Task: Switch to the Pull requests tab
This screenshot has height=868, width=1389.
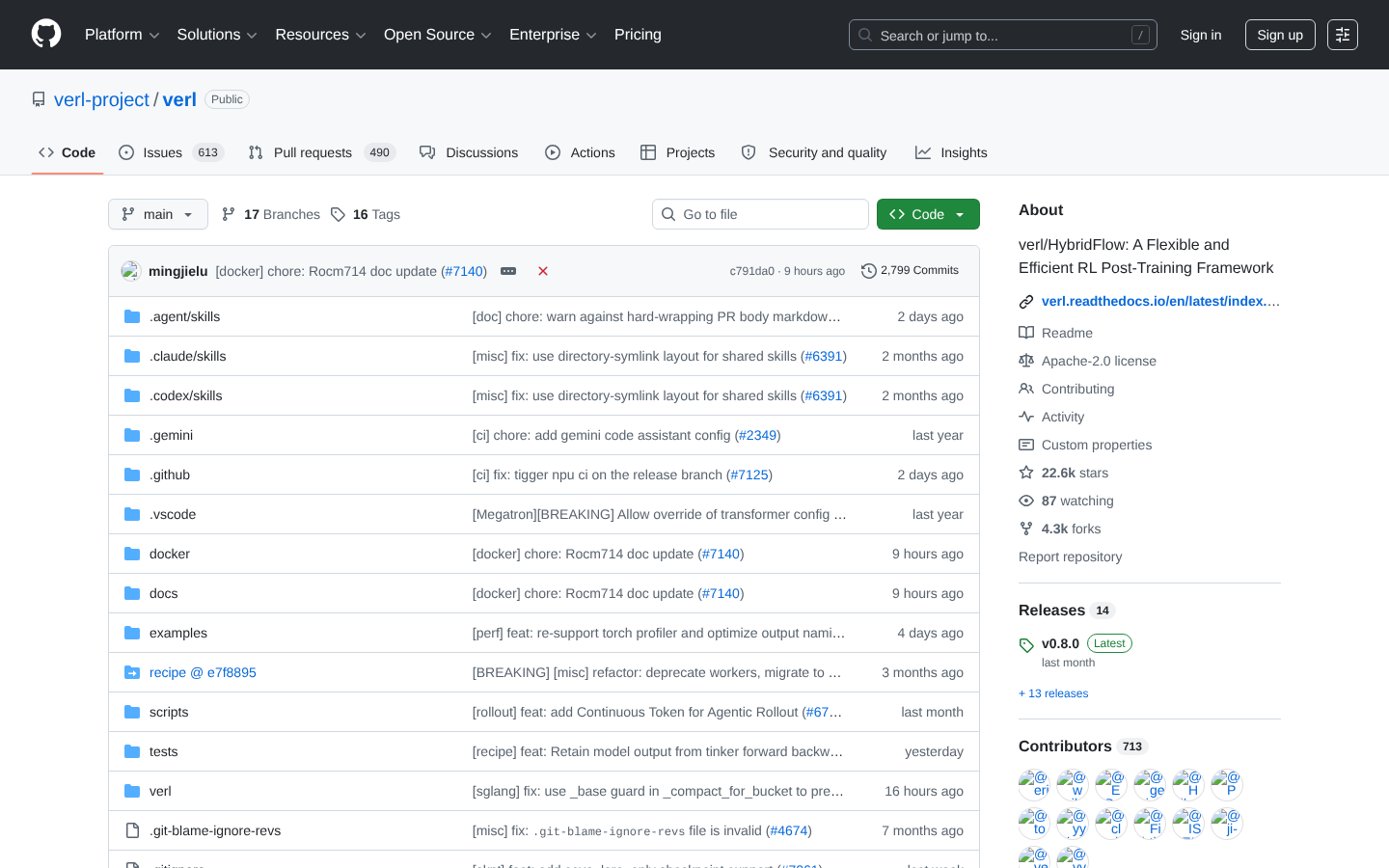Action: click(321, 152)
